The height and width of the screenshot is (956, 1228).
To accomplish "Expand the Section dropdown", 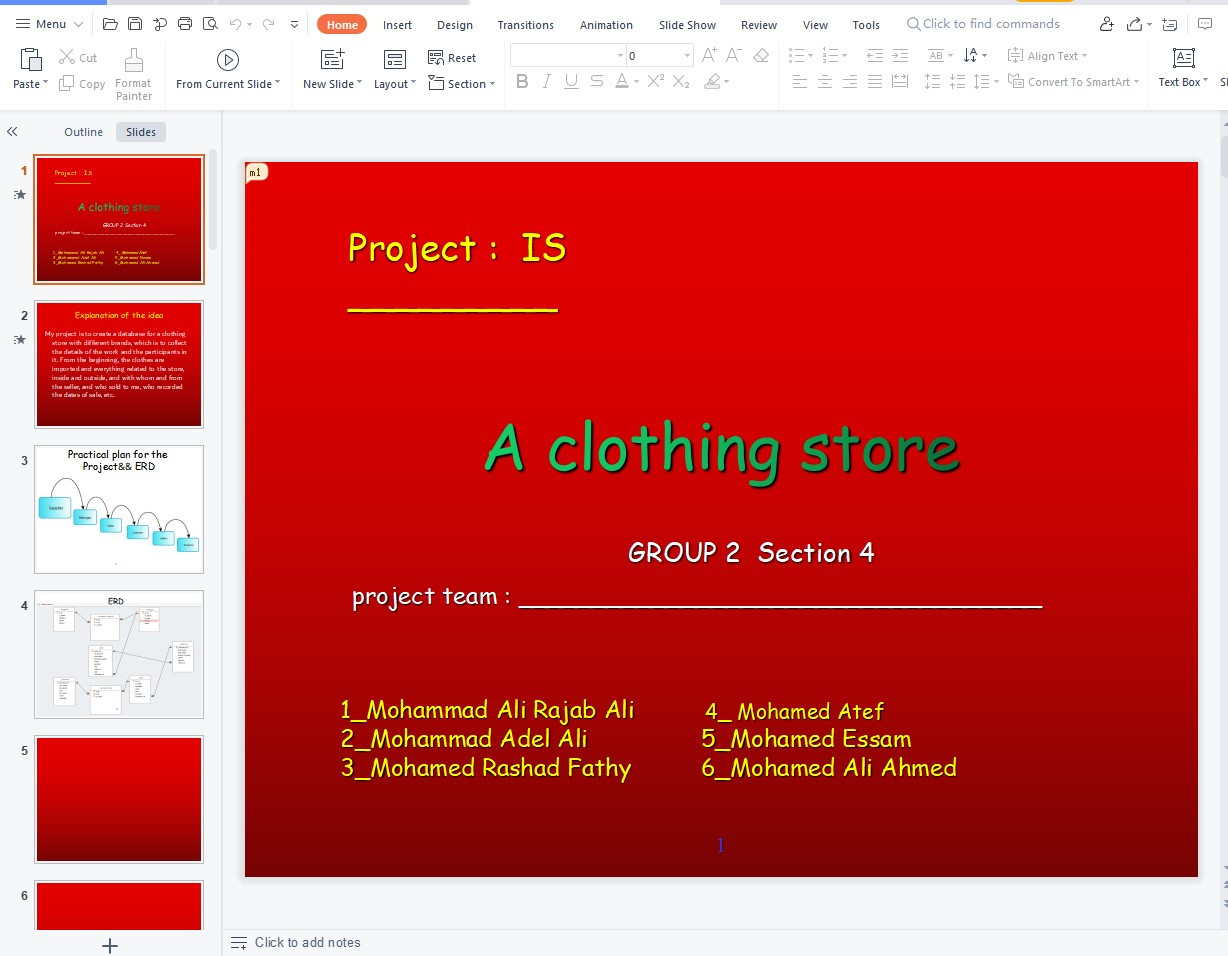I will [x=463, y=84].
